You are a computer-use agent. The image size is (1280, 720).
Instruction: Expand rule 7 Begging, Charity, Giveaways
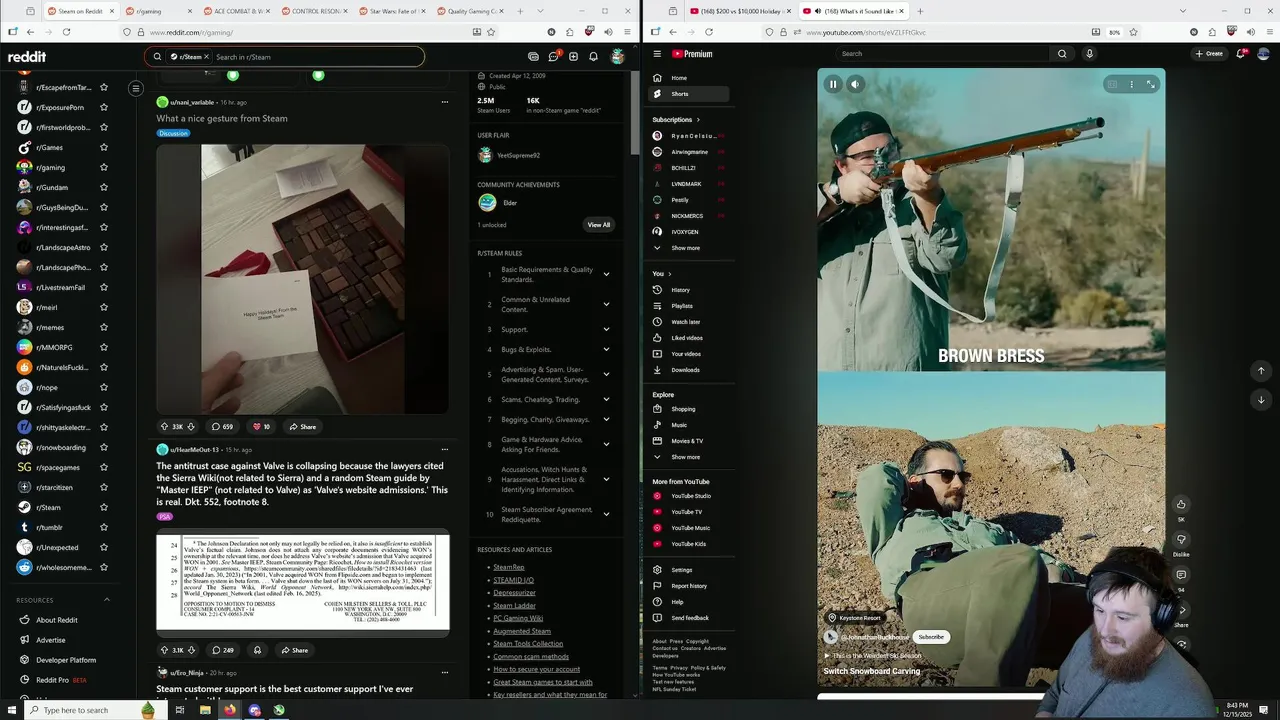tap(606, 419)
